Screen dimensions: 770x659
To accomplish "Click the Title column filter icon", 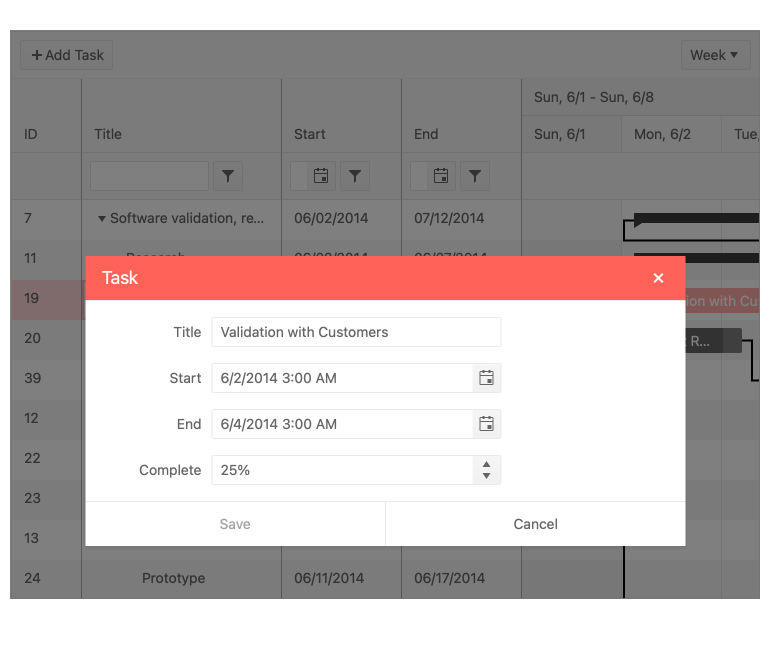I will click(x=228, y=176).
